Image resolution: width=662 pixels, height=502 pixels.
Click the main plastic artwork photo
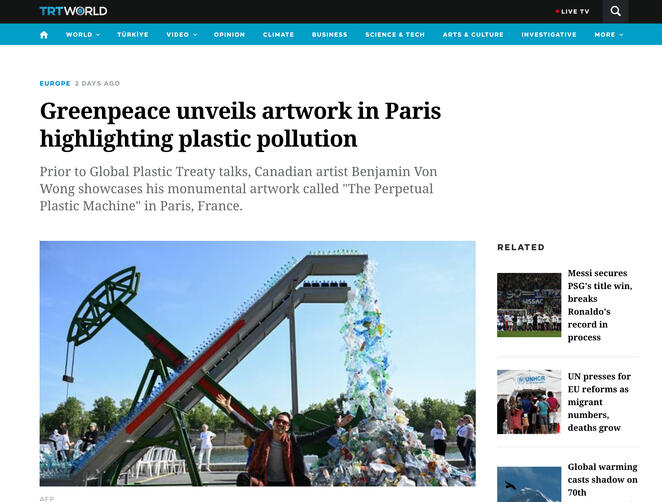258,364
